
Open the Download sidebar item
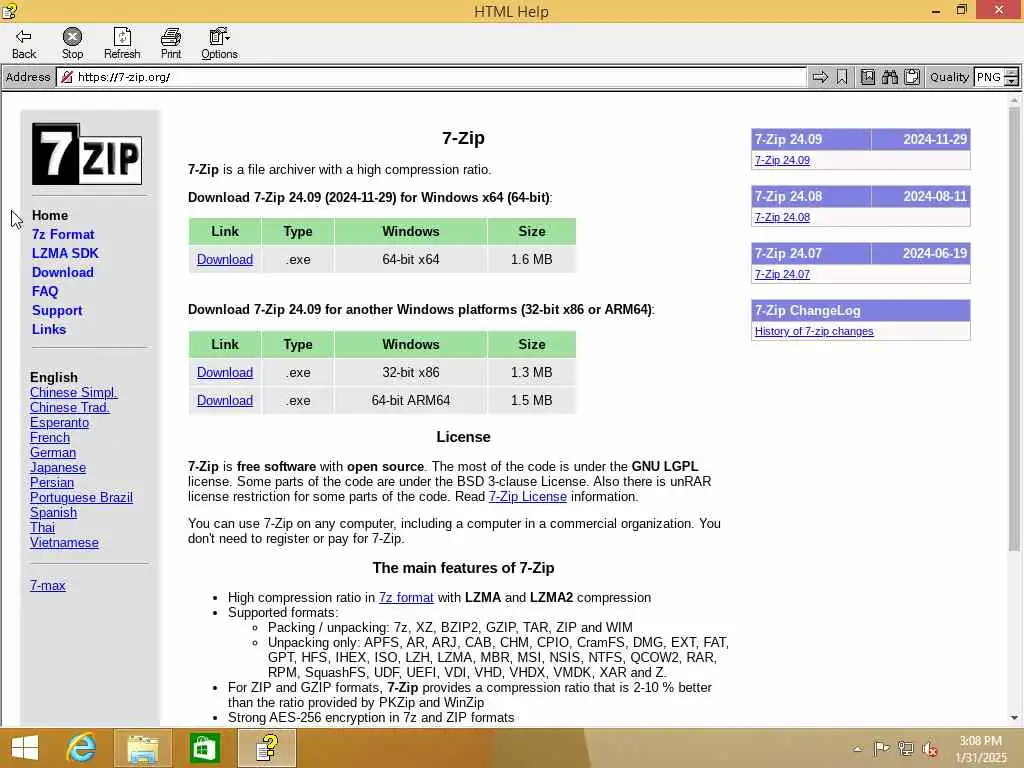(63, 272)
